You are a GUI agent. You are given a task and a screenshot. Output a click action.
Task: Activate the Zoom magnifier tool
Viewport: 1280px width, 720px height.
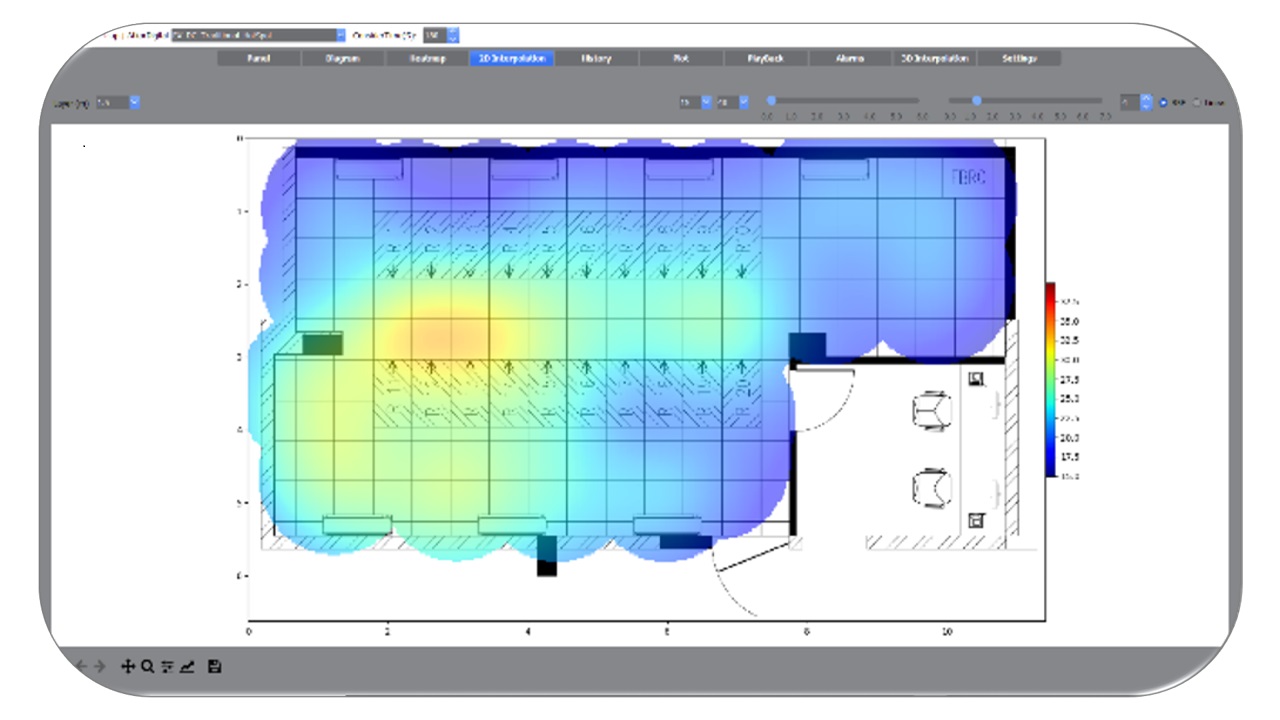147,667
